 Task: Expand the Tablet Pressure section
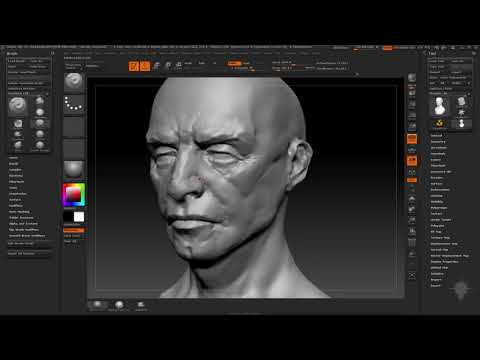21,218
